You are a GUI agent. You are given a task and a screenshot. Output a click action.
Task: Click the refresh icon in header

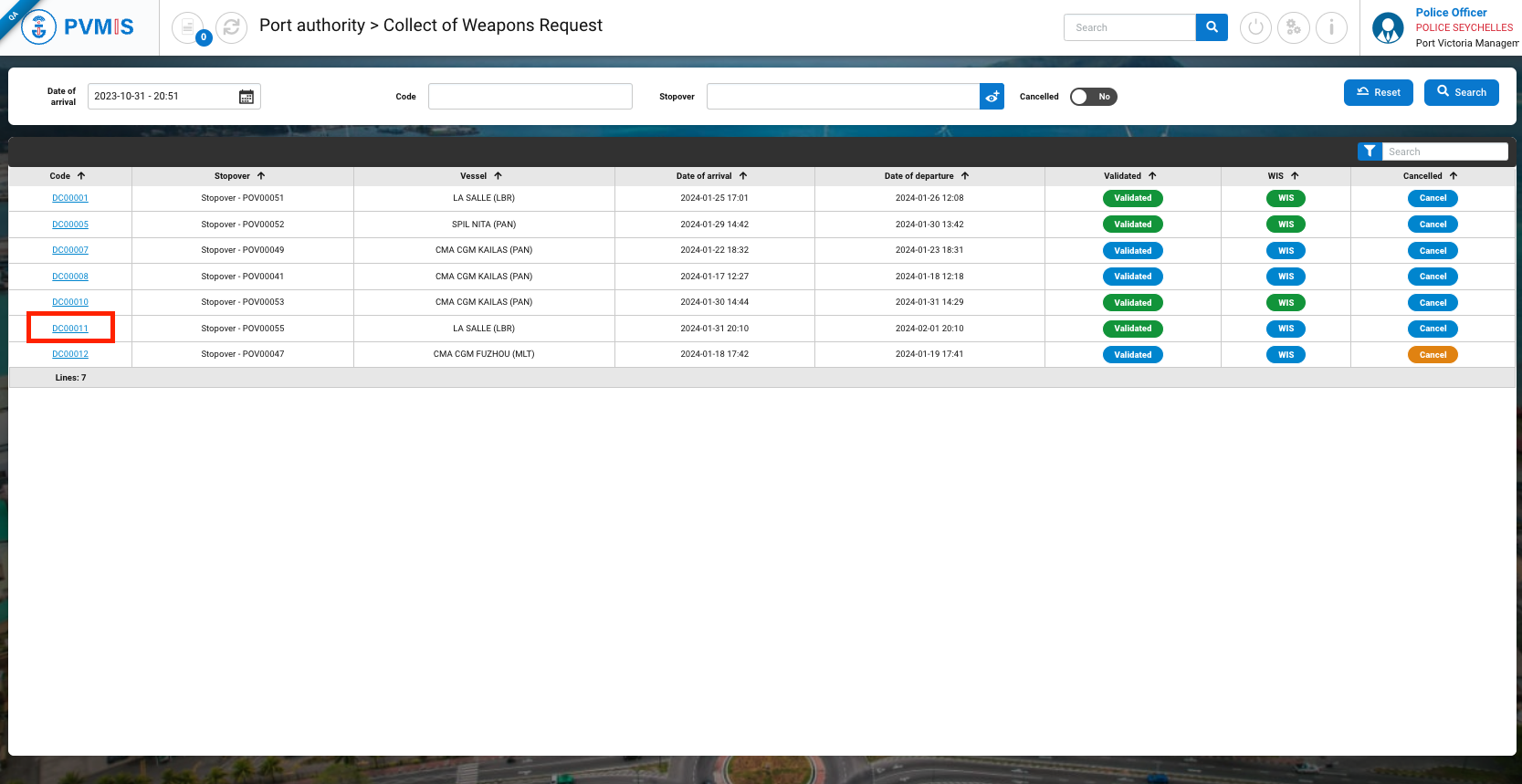tap(232, 27)
